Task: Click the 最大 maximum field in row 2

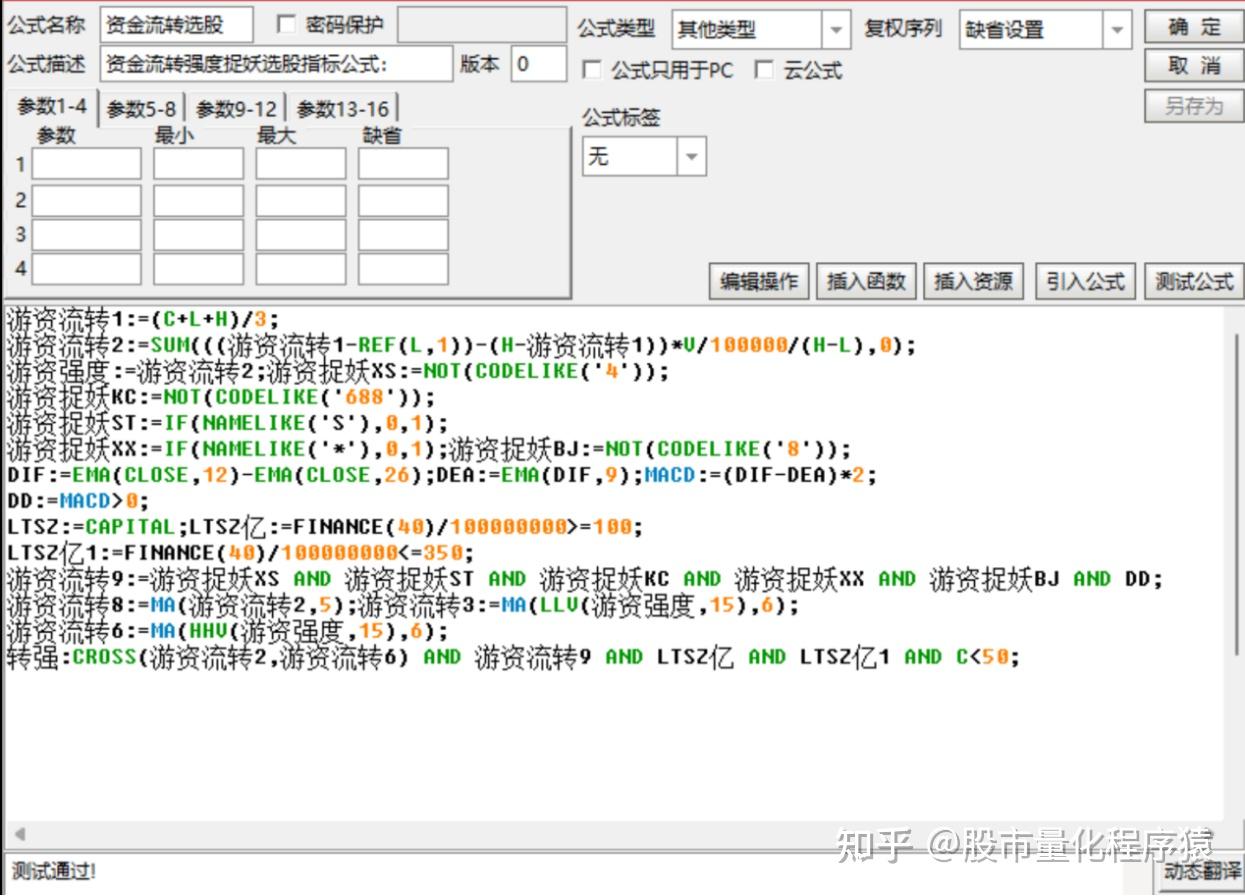Action: click(x=301, y=200)
